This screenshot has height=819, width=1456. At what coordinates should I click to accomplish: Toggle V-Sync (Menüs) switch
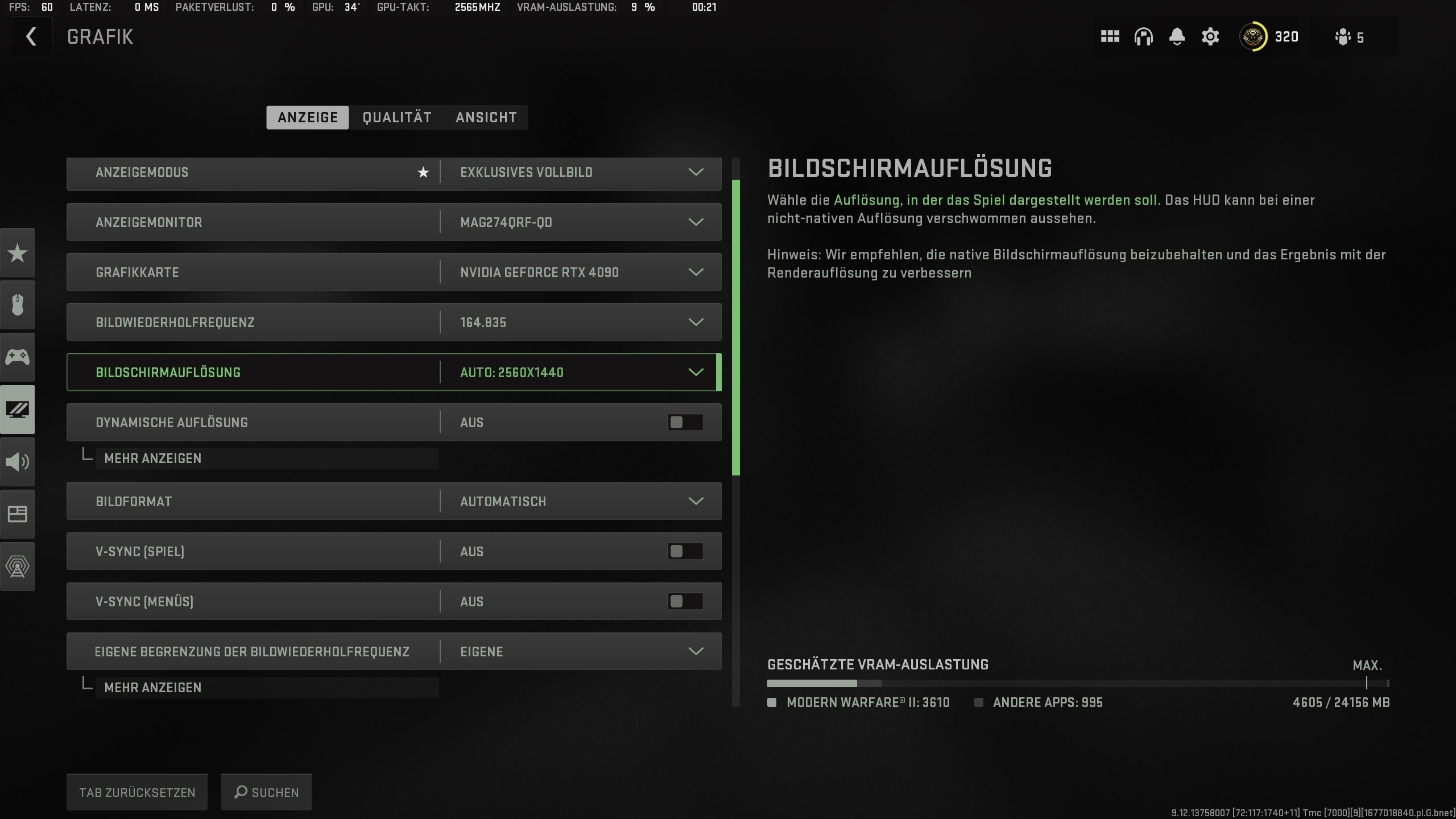click(685, 602)
